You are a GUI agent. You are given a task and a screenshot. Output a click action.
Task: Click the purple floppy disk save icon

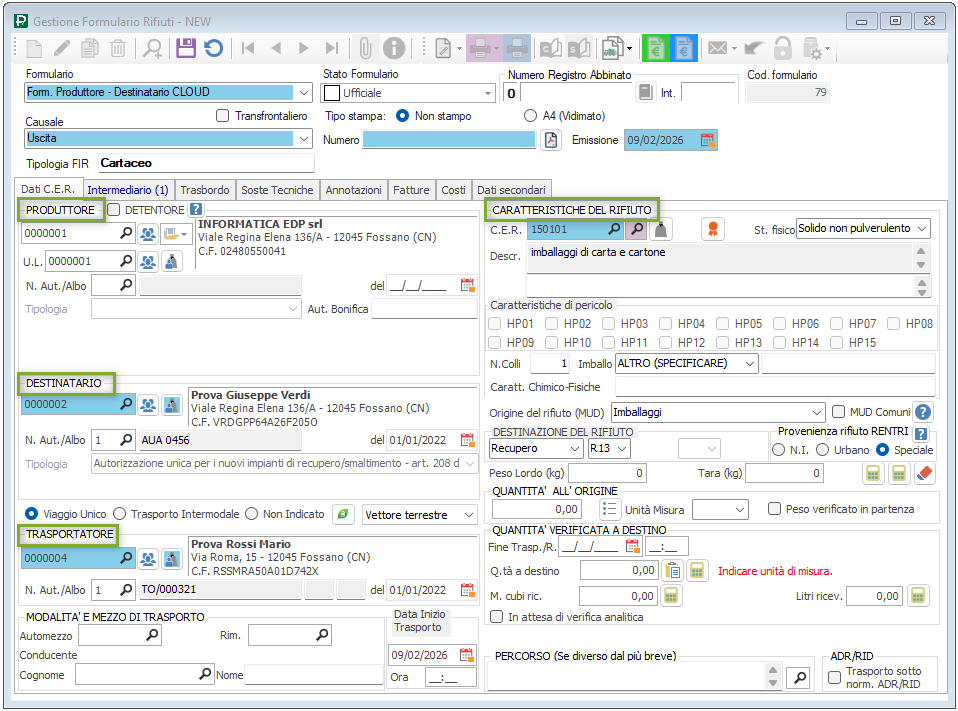pos(185,47)
